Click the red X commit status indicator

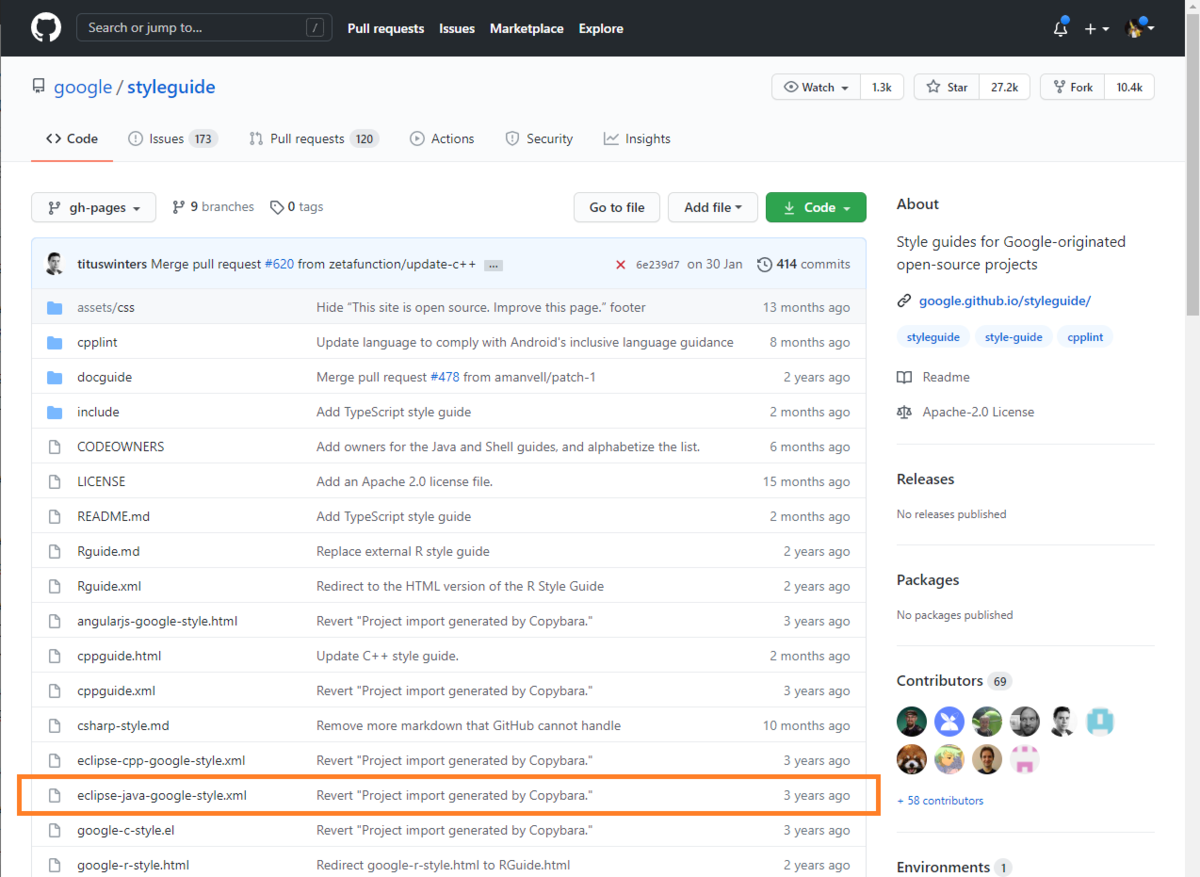(x=620, y=264)
